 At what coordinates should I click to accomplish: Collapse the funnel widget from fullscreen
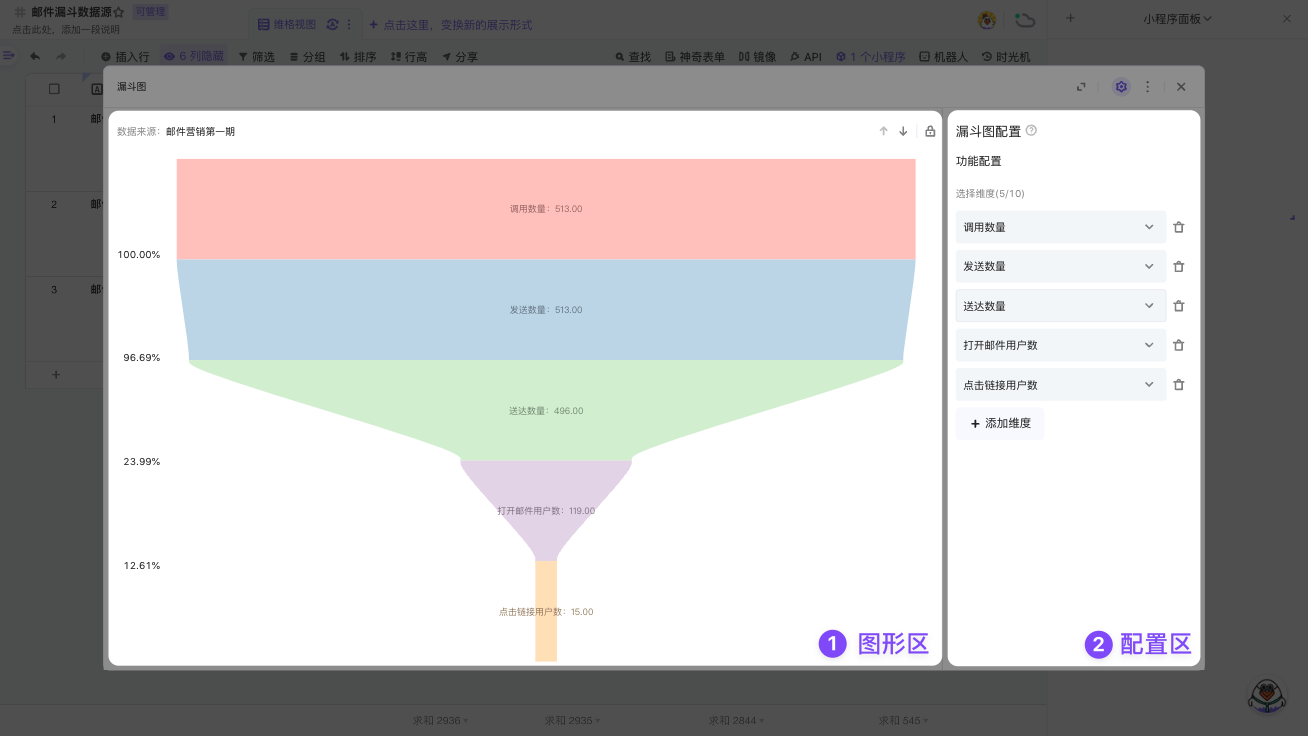coord(1081,87)
